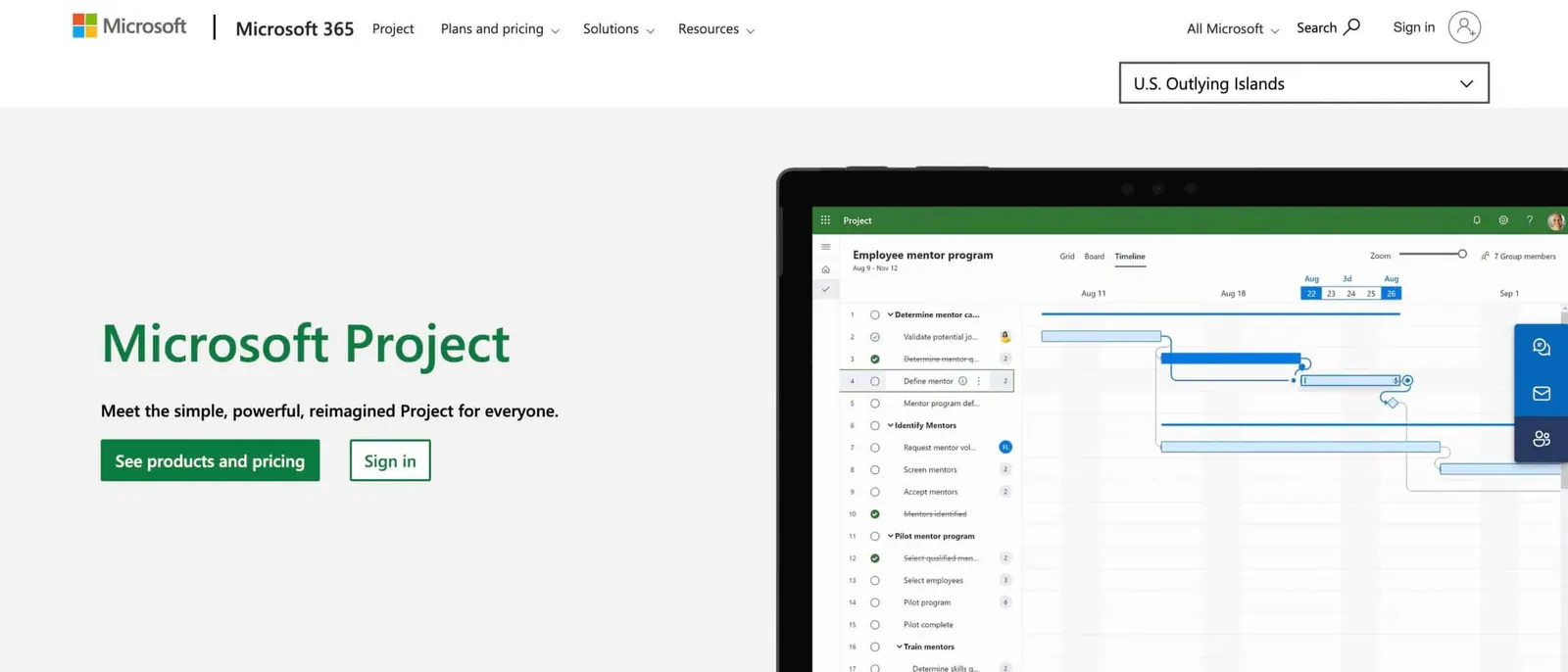Click the assignee avatar on Validate potential jo...
Image resolution: width=1568 pixels, height=672 pixels.
1004,336
